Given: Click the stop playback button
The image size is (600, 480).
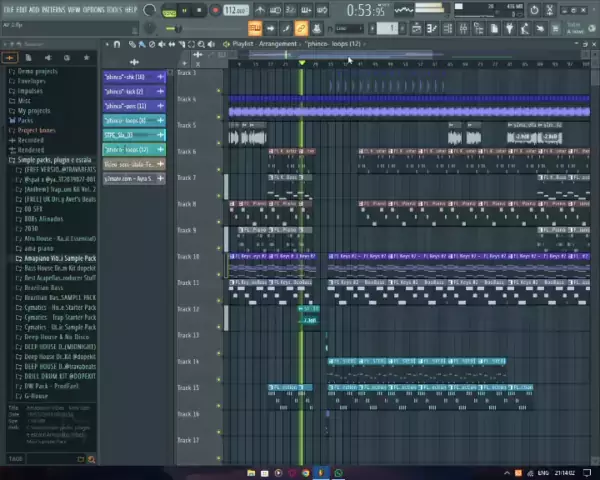Looking at the screenshot, I should 199,10.
